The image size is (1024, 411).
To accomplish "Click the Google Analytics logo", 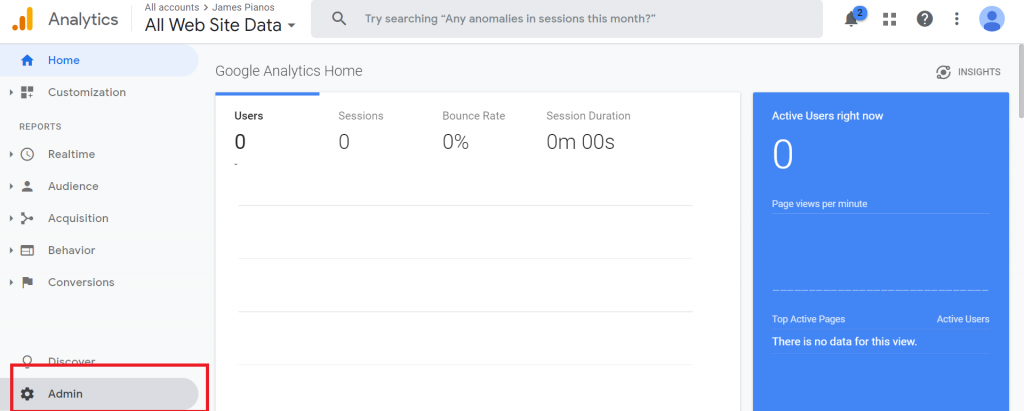I will click(x=22, y=19).
